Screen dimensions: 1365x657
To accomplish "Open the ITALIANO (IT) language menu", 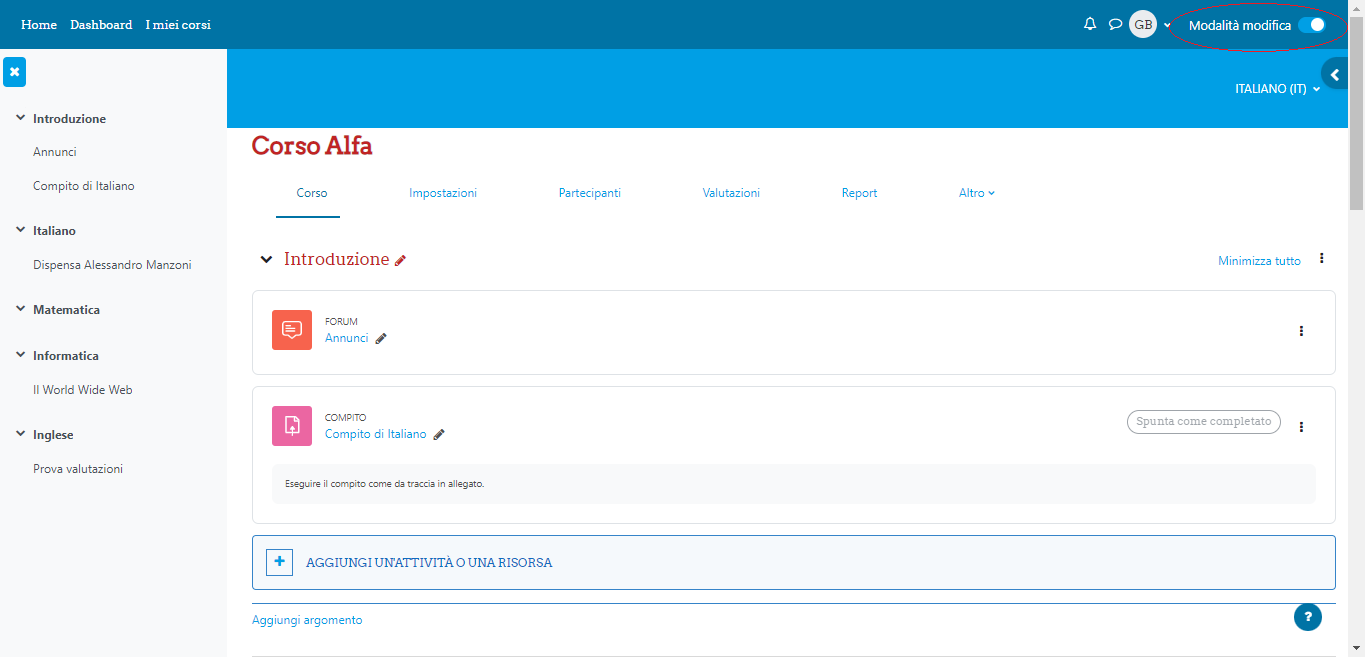I will pos(1277,89).
